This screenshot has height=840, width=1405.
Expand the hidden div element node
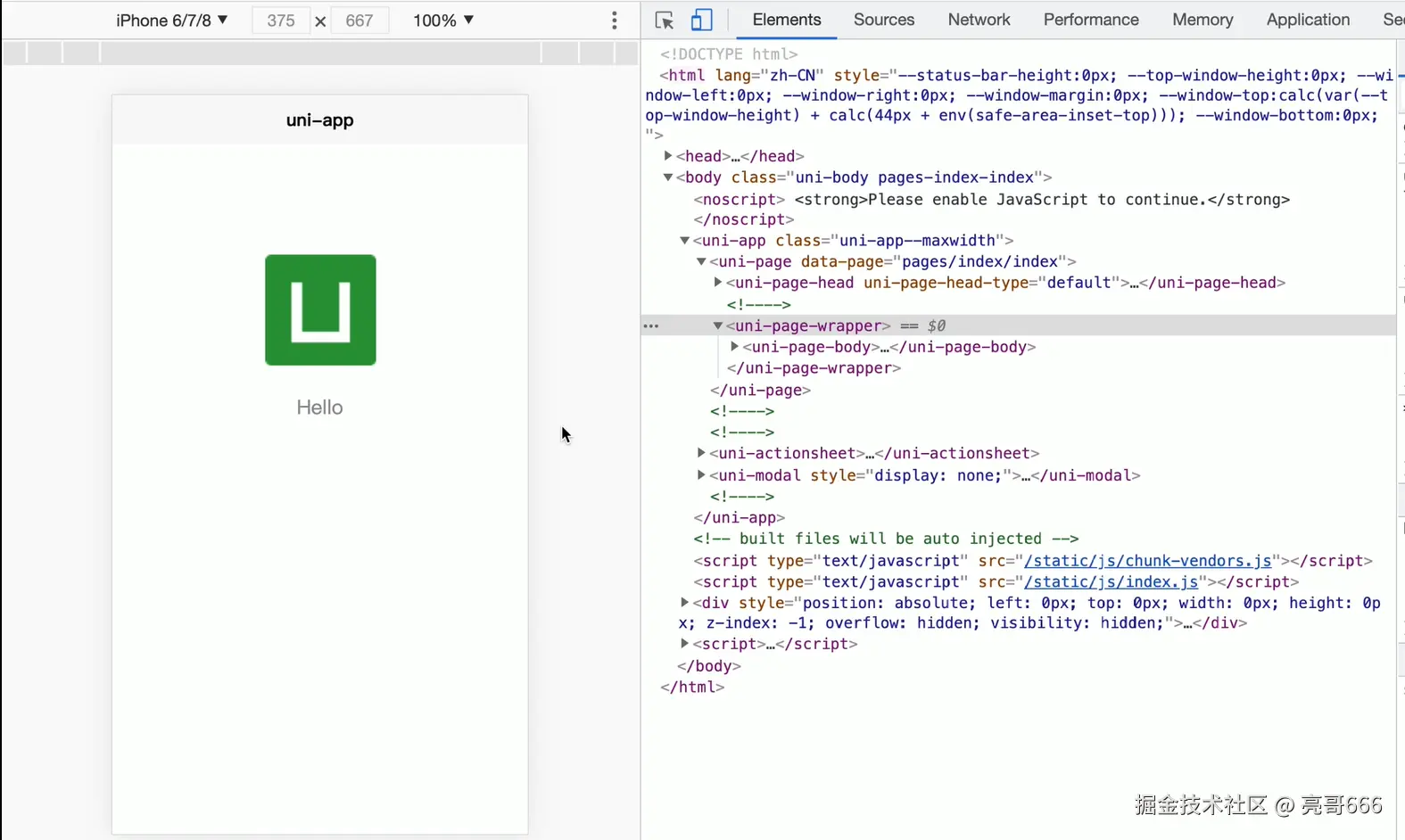(x=684, y=603)
